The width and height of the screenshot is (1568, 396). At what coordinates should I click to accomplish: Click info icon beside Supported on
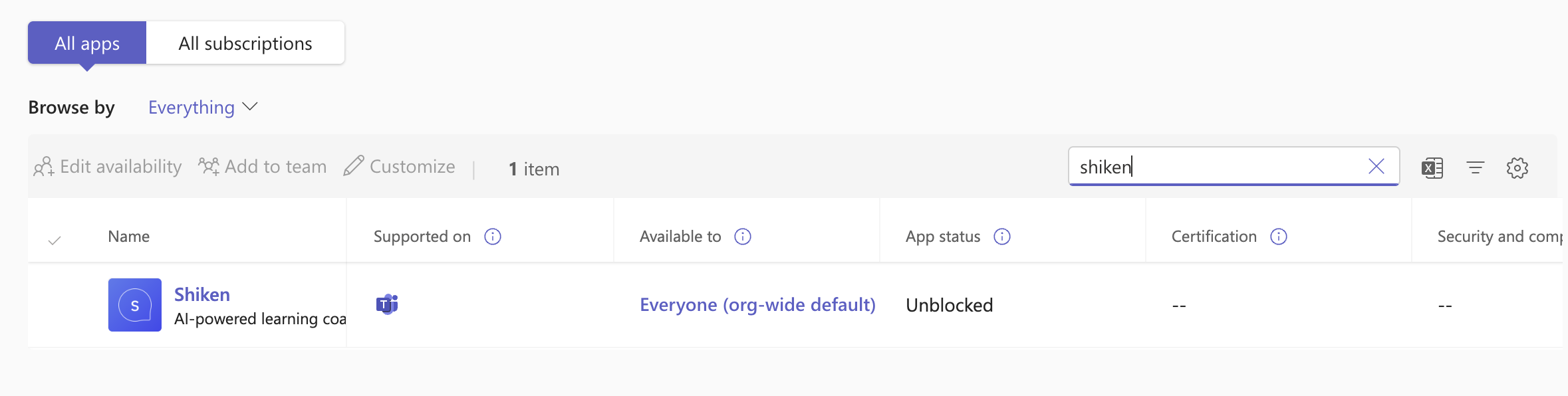tap(493, 237)
